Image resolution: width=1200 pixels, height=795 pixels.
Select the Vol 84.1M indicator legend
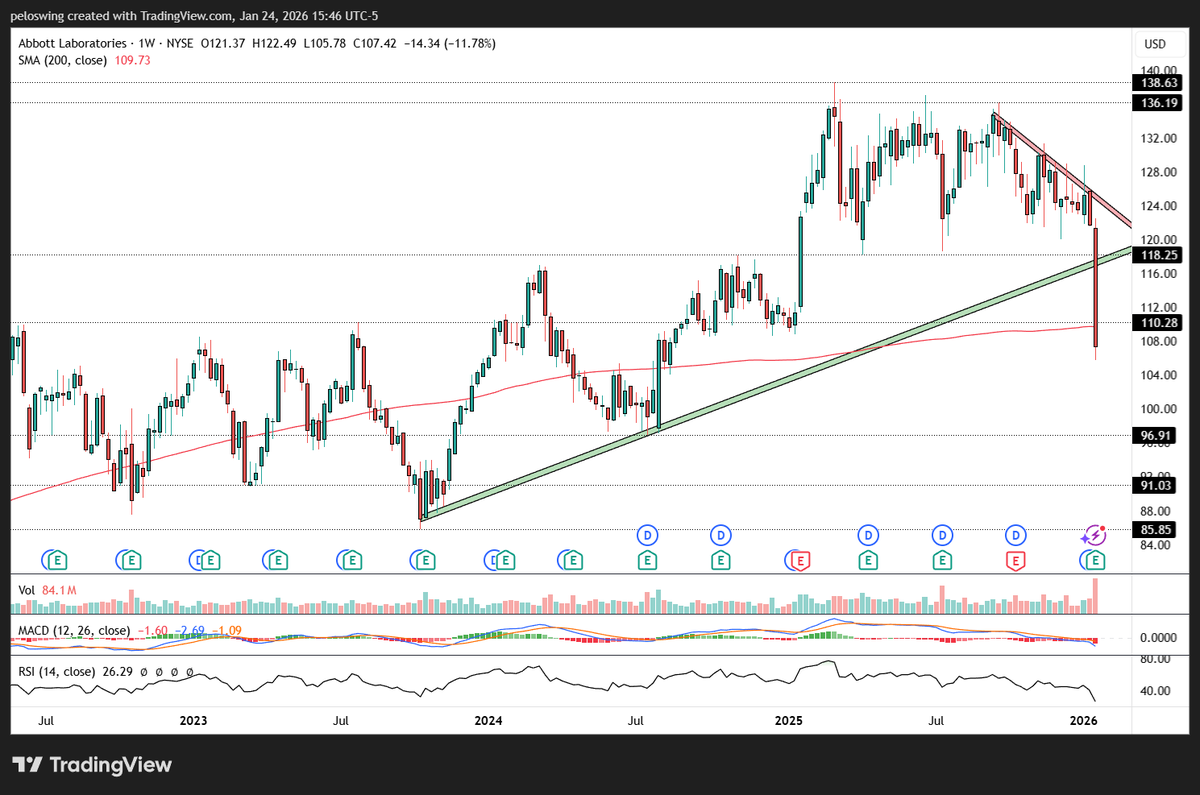pos(47,591)
